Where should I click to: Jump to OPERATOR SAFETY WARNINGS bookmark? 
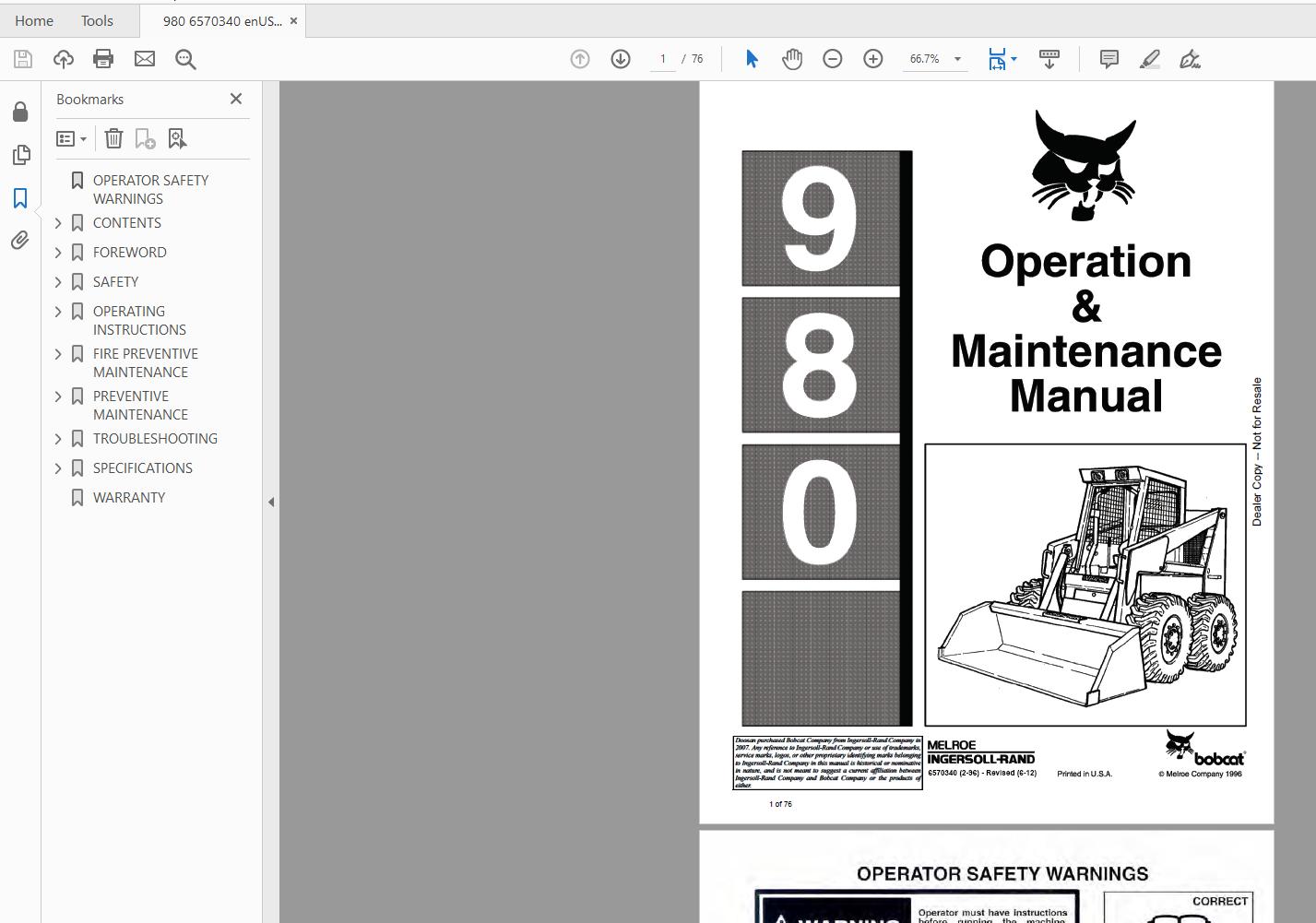click(150, 190)
